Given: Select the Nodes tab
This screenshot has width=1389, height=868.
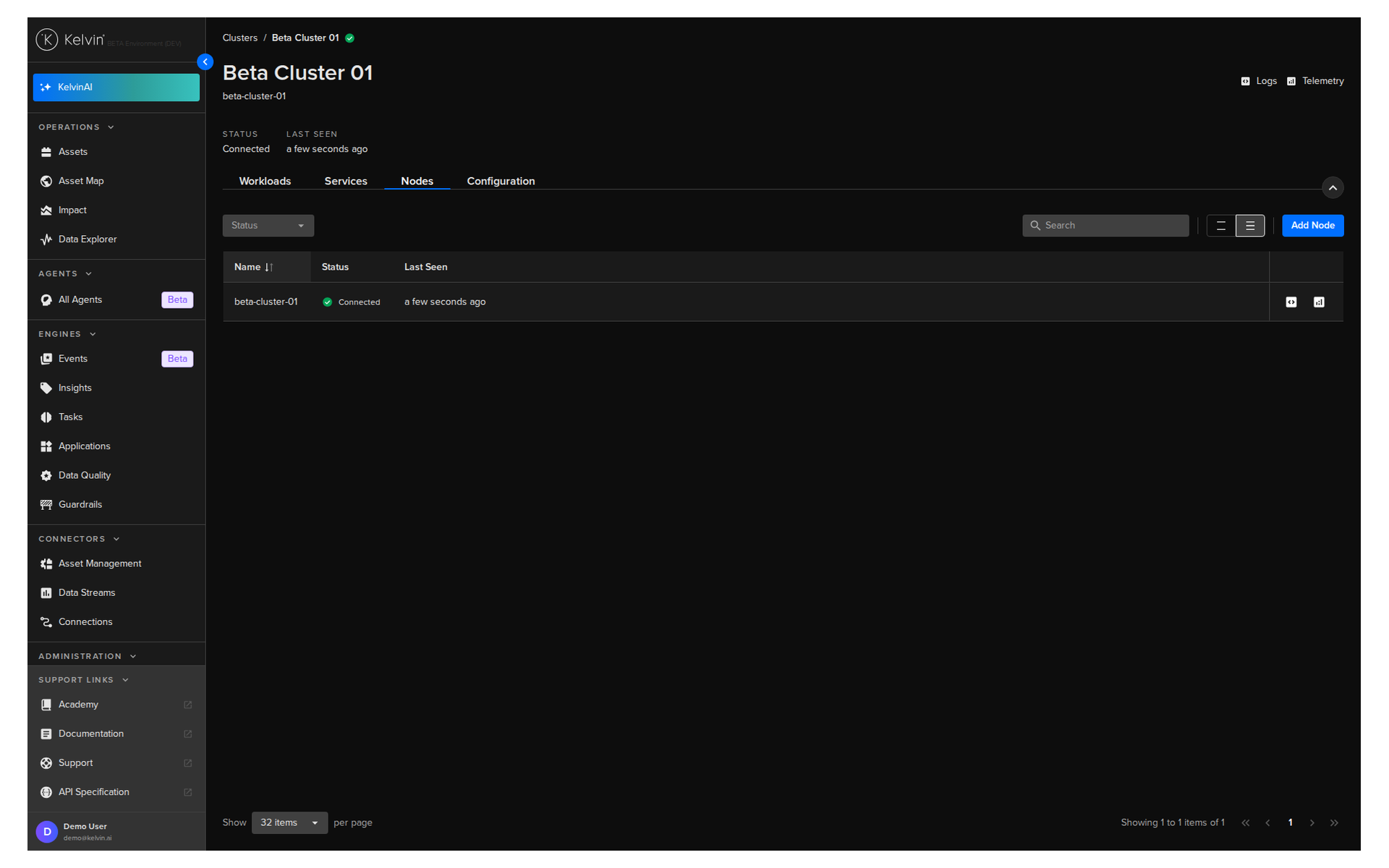Looking at the screenshot, I should click(x=417, y=181).
